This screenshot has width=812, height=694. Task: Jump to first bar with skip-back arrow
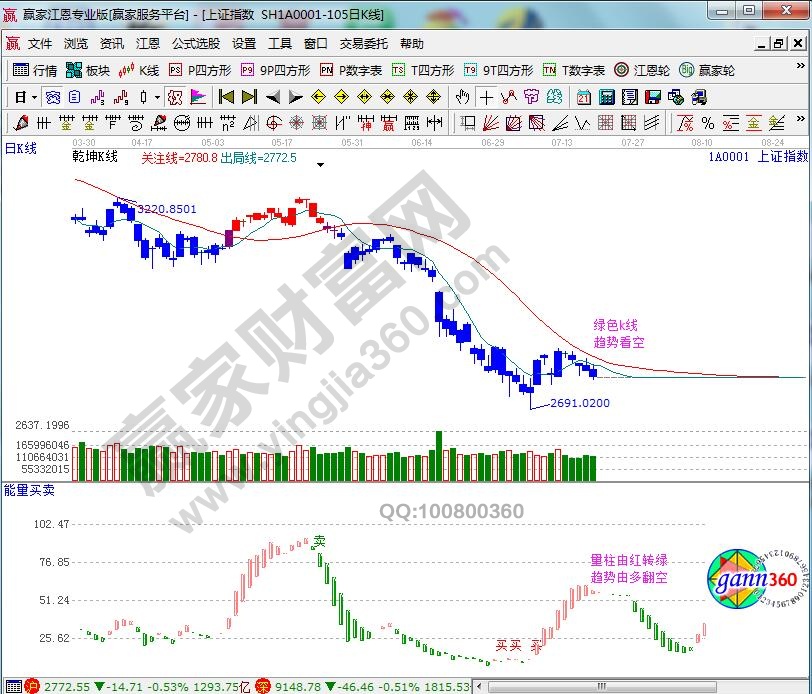coord(226,97)
